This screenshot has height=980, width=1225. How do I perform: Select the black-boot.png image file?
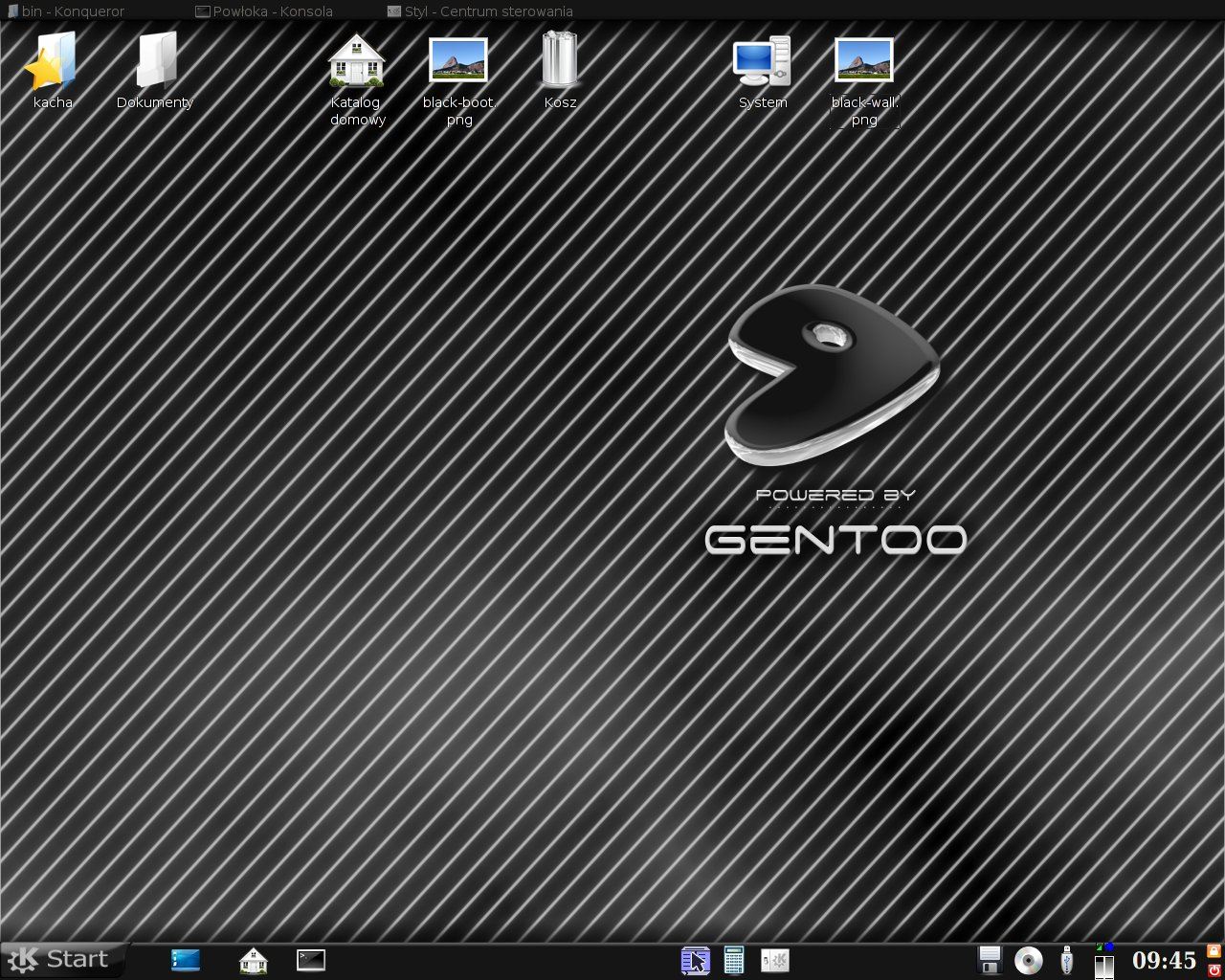(458, 81)
